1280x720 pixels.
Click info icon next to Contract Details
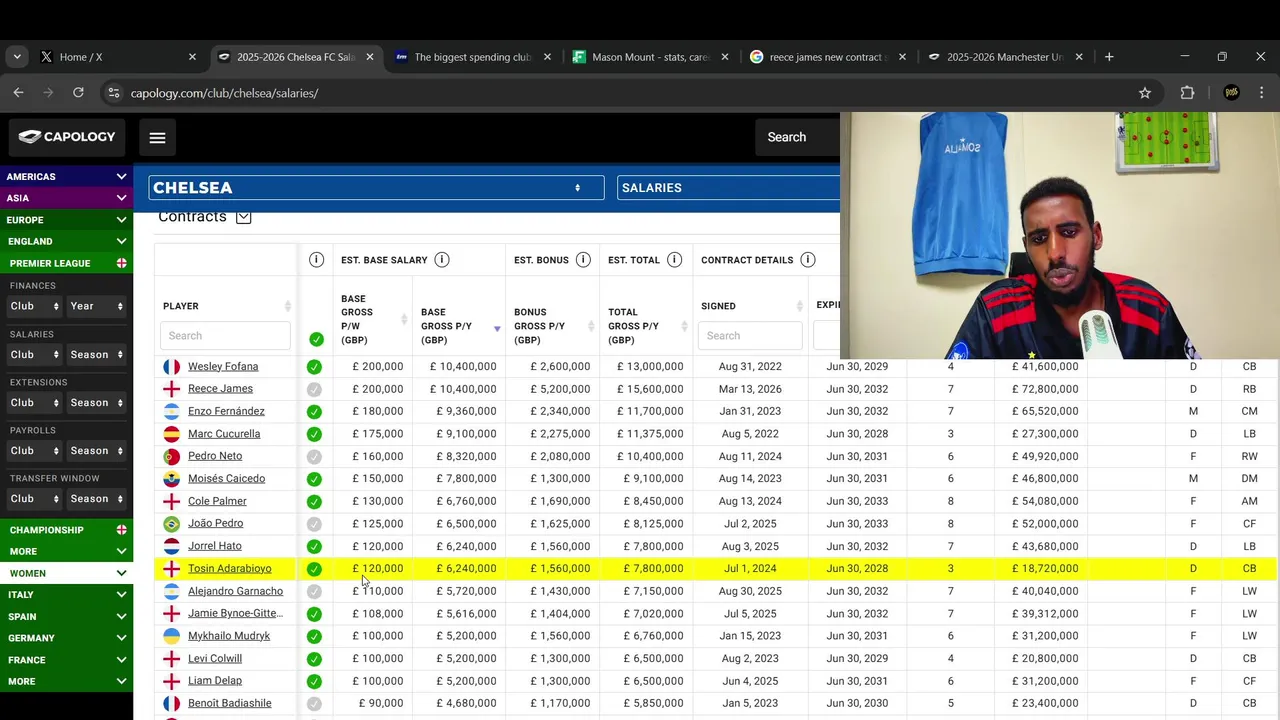tap(808, 260)
